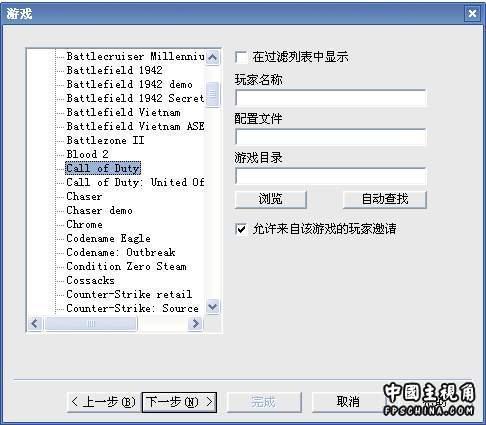Select Counter-Strike retail entry
Image resolution: width=486 pixels, height=425 pixels.
click(129, 294)
